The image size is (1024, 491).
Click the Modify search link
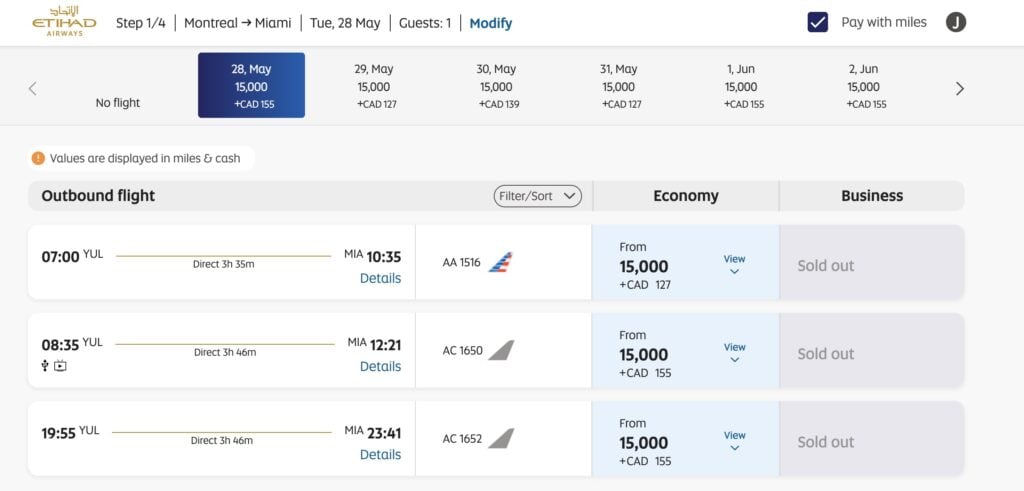pos(490,23)
